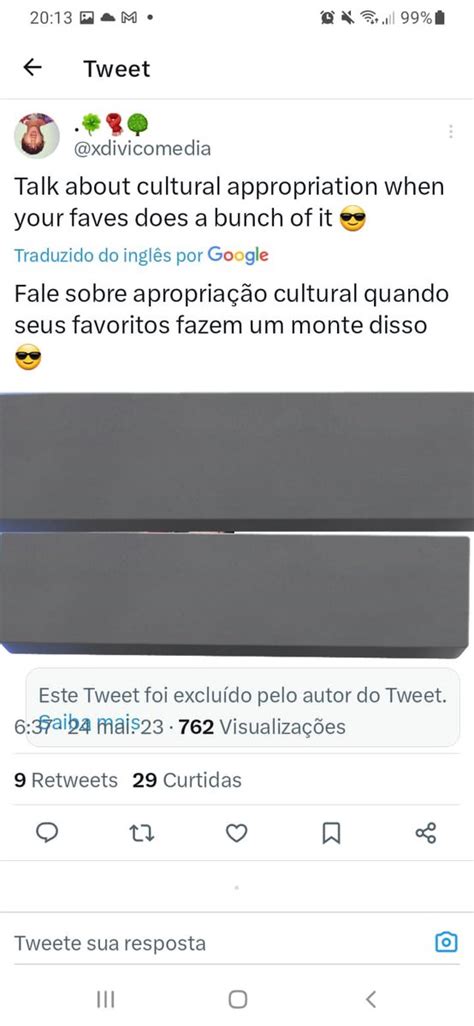Screen dimensions: 474x1026
Task: Tap the retweet arrows icon
Action: [x=141, y=832]
